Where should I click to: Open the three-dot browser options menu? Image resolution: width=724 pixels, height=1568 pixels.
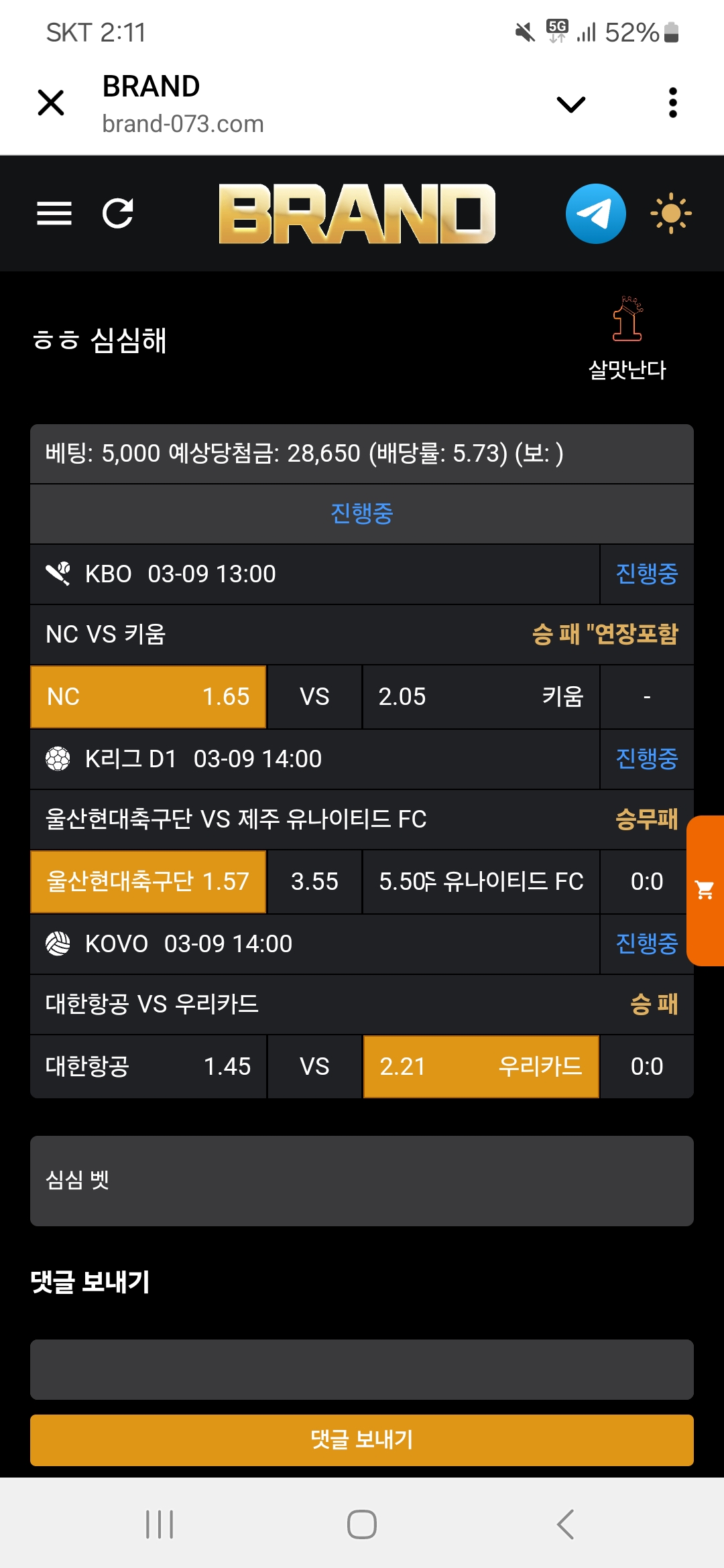pos(673,103)
